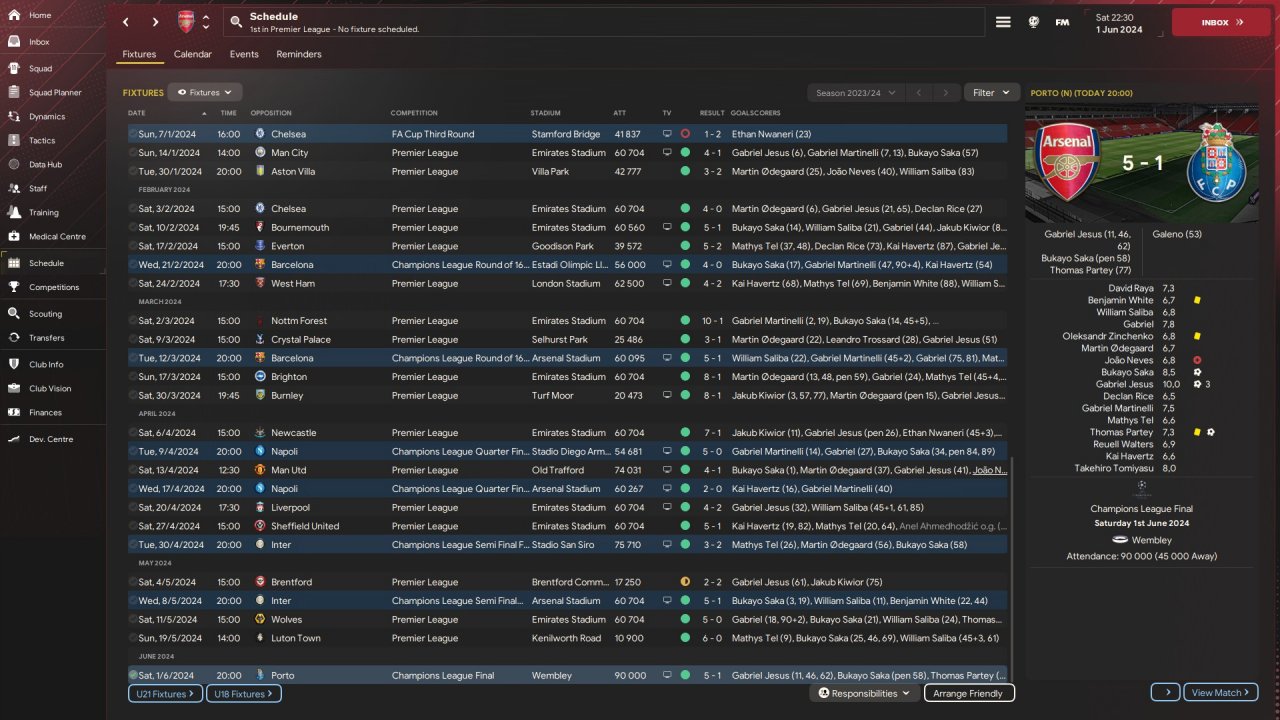1280x720 pixels.
Task: Open the hamburger menu icon
Action: pos(1003,22)
